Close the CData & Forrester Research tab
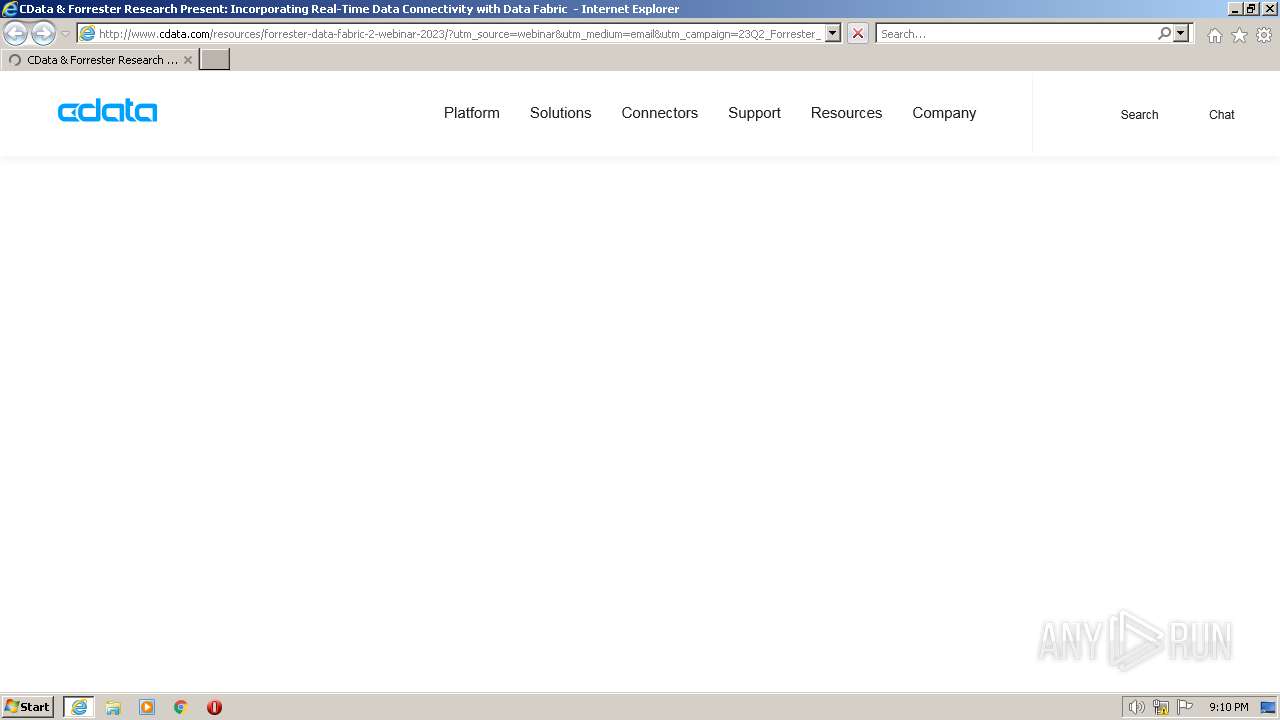The height and width of the screenshot is (720, 1280). pyautogui.click(x=188, y=60)
